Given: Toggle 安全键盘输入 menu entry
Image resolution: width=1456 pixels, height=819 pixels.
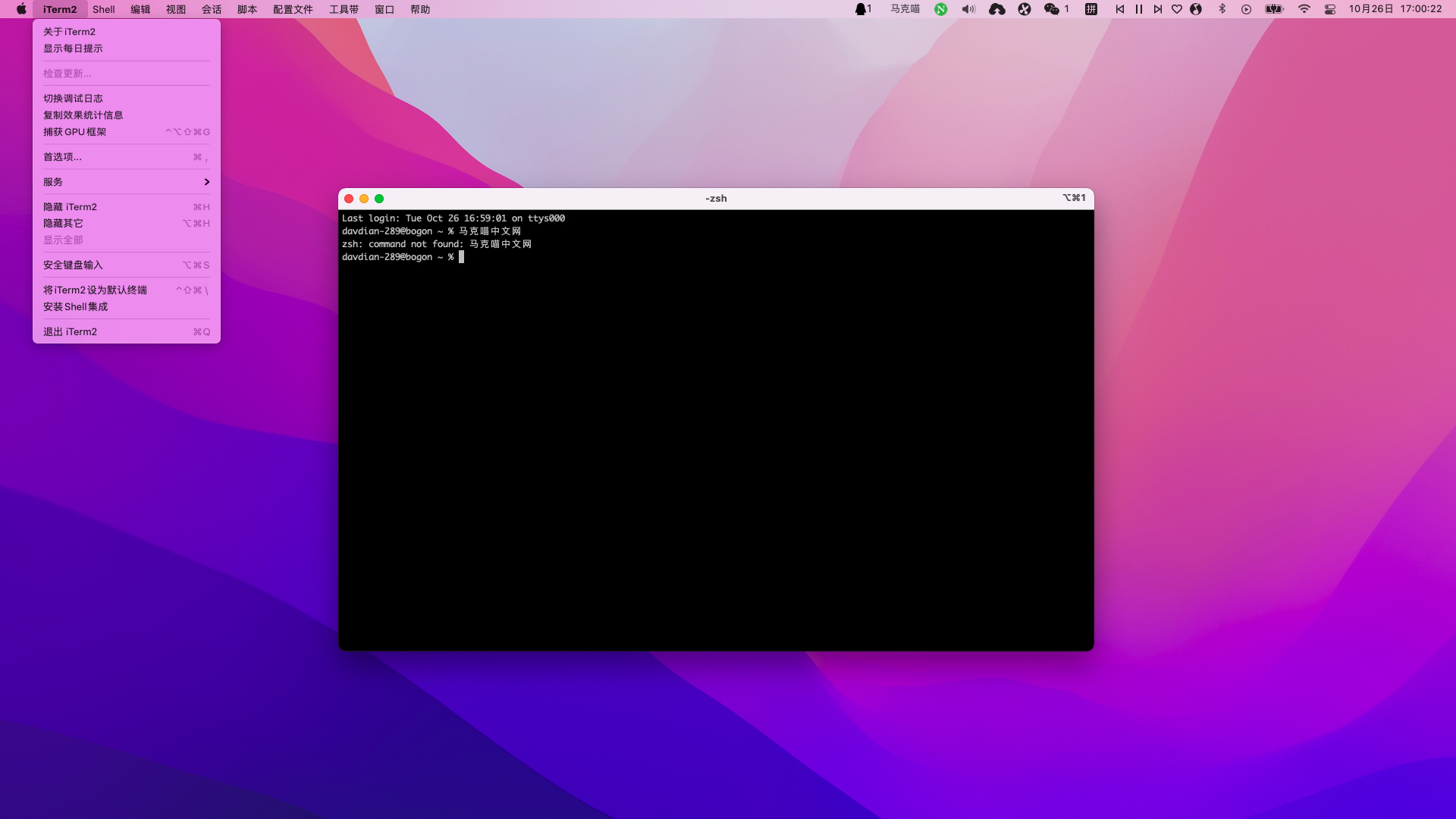Looking at the screenshot, I should coord(127,265).
